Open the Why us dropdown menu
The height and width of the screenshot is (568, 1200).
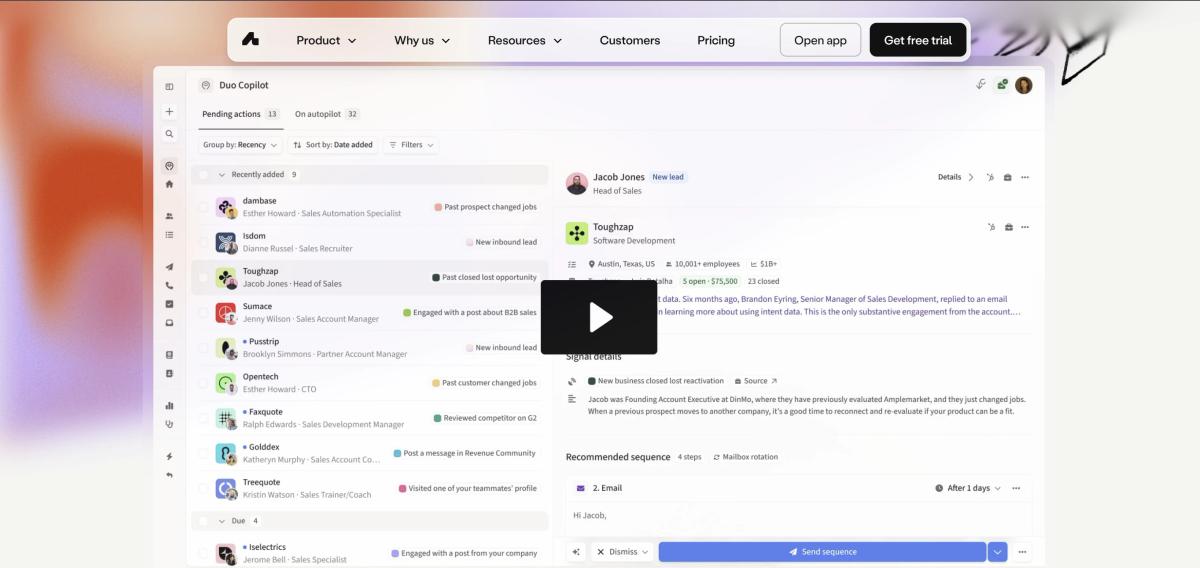pos(422,40)
